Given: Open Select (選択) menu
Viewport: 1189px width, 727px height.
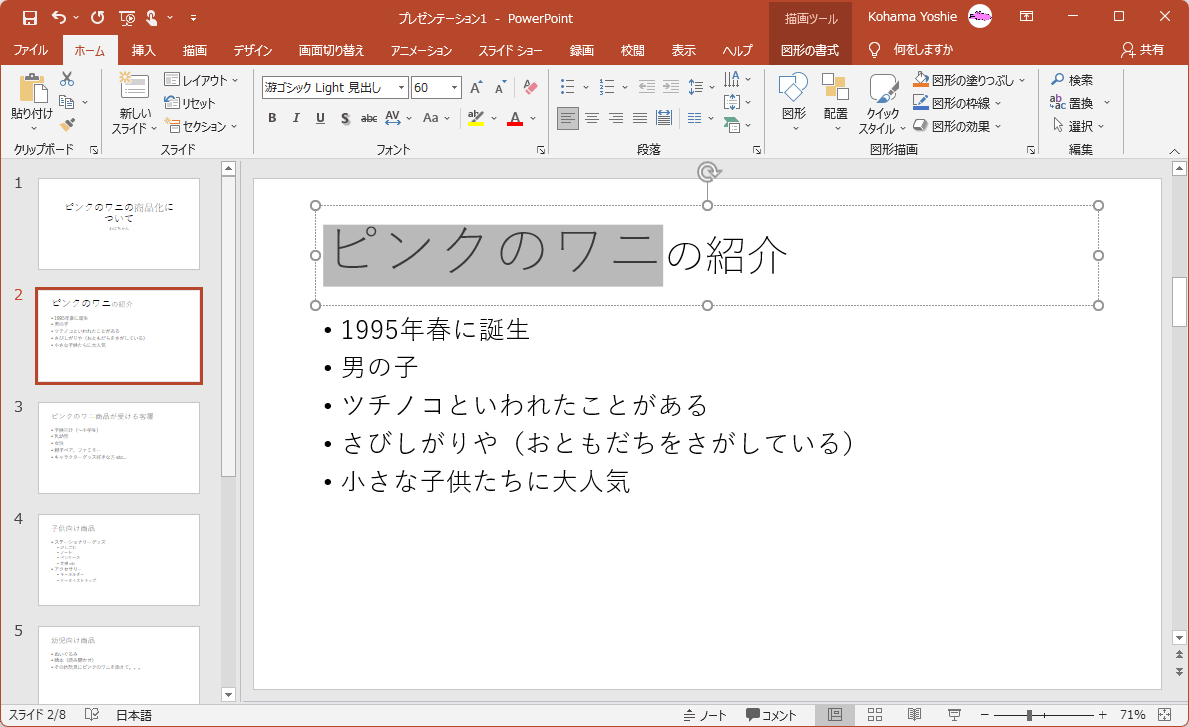Looking at the screenshot, I should (1078, 126).
